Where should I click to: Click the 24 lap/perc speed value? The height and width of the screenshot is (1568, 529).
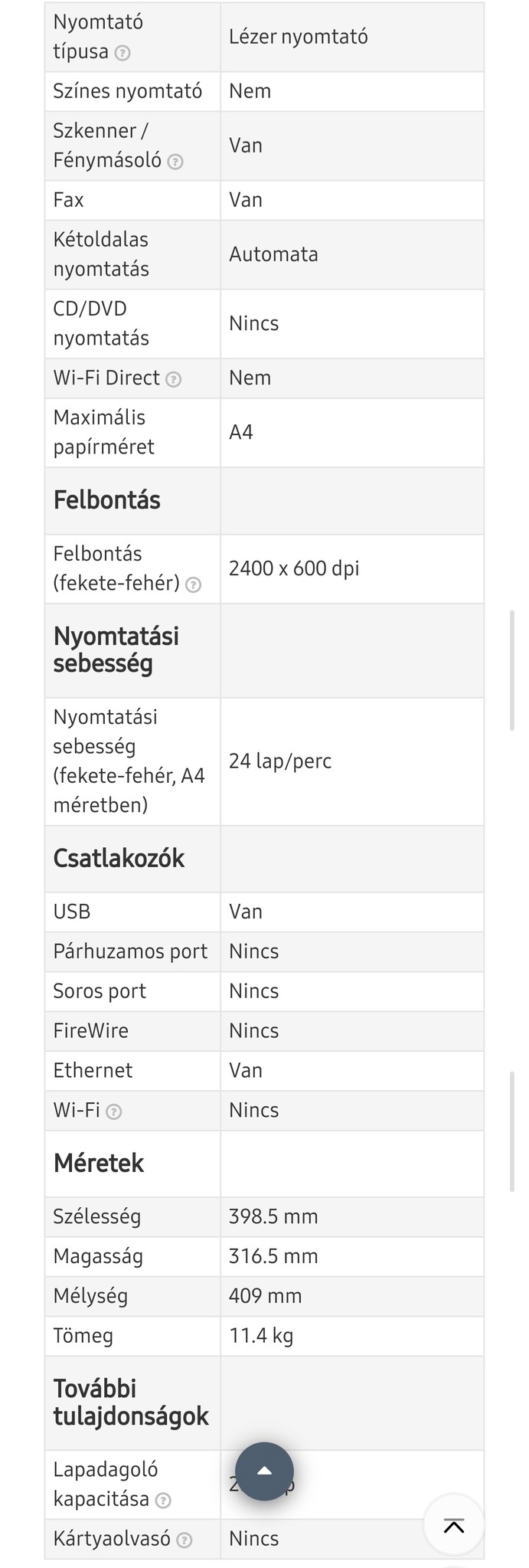click(x=280, y=761)
